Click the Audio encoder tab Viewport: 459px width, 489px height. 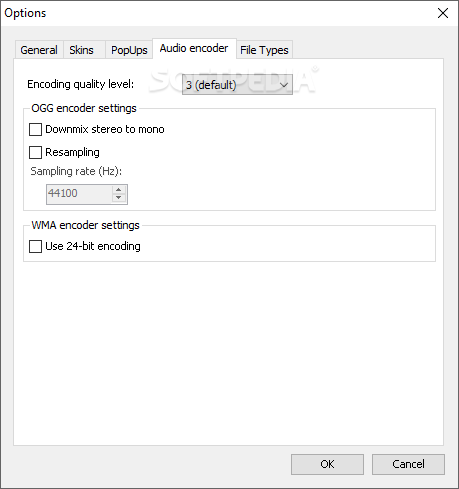pos(194,49)
